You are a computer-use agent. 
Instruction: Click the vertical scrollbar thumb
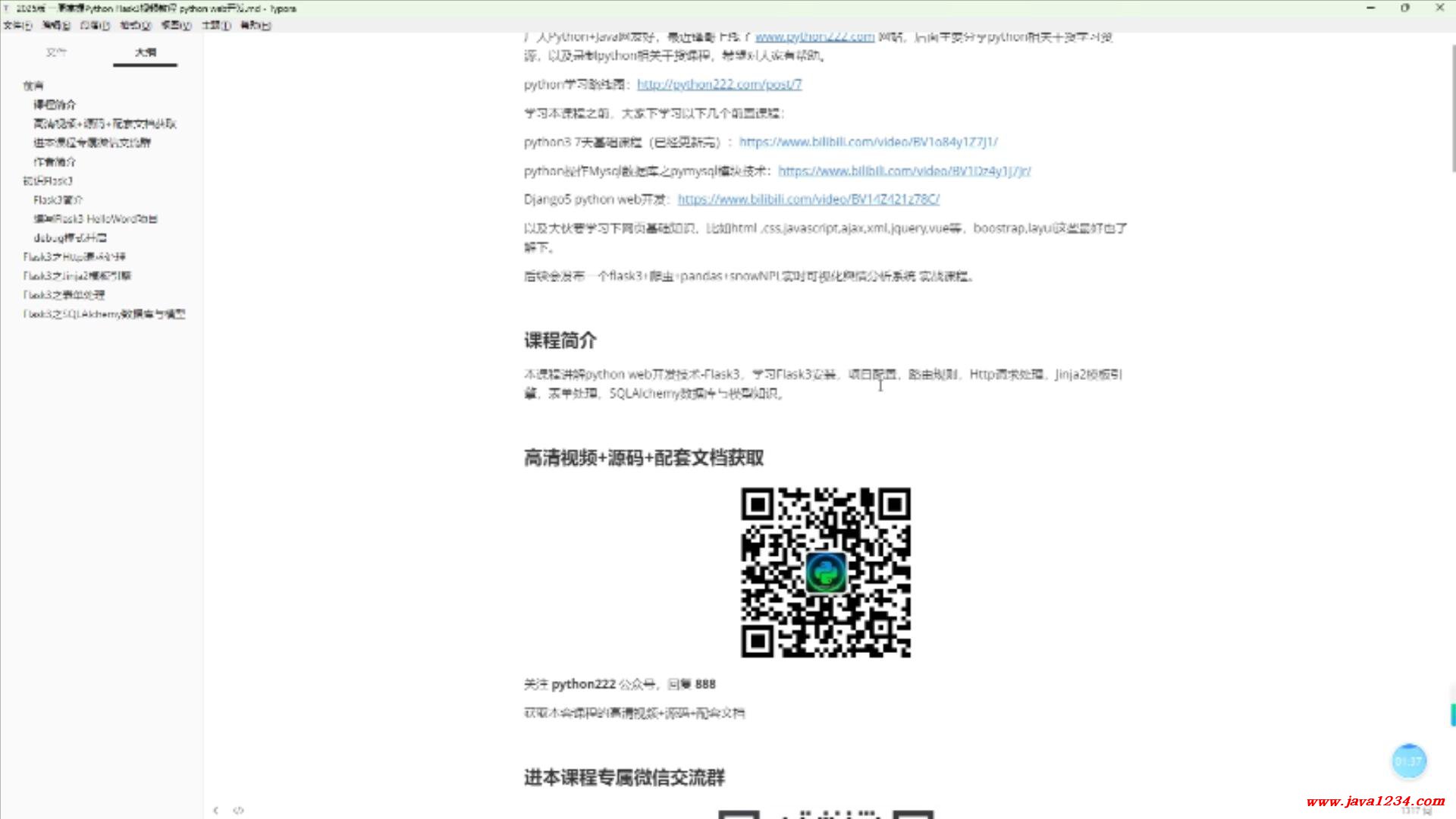[1452, 108]
